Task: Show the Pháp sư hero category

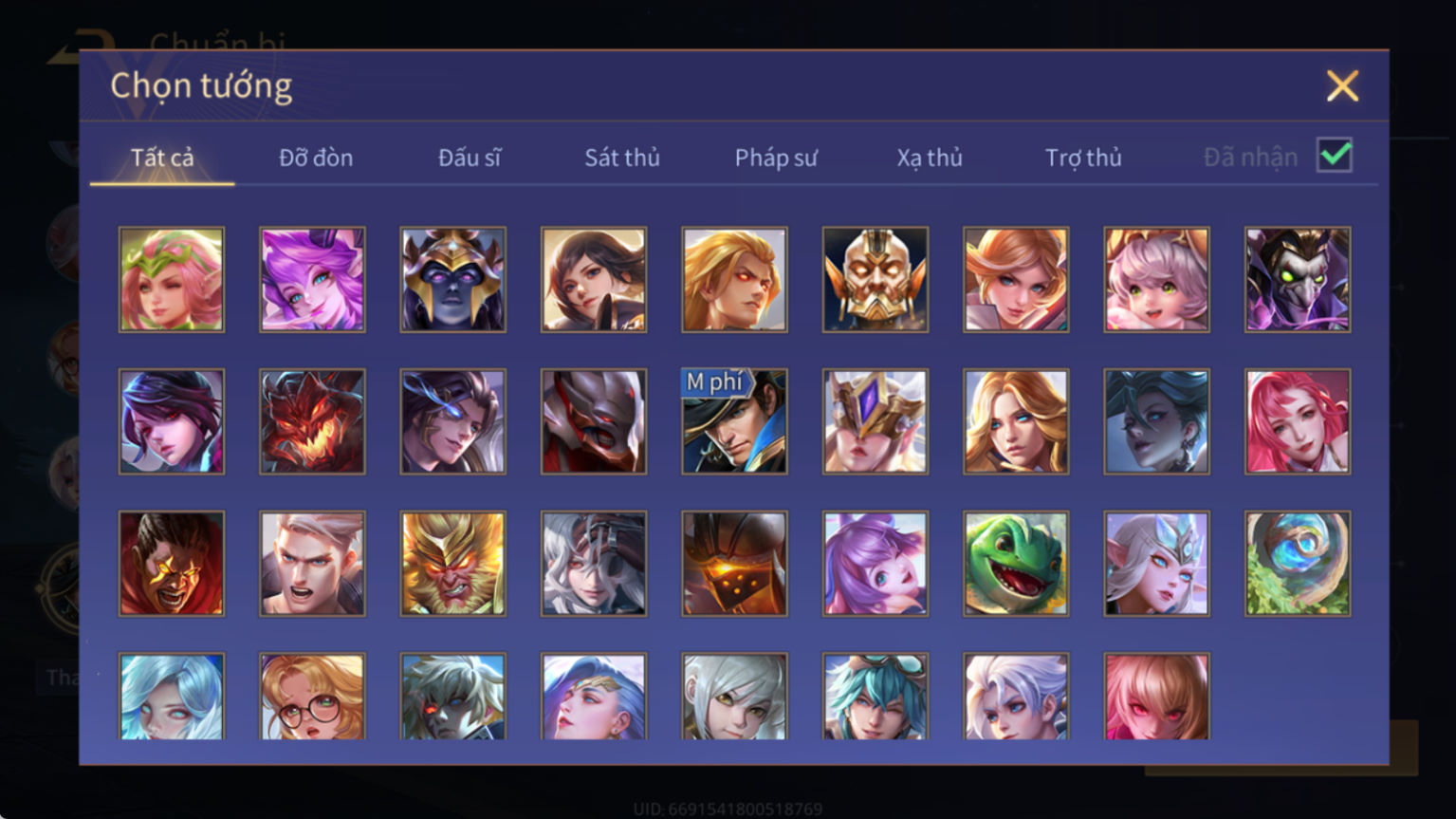Action: click(776, 158)
